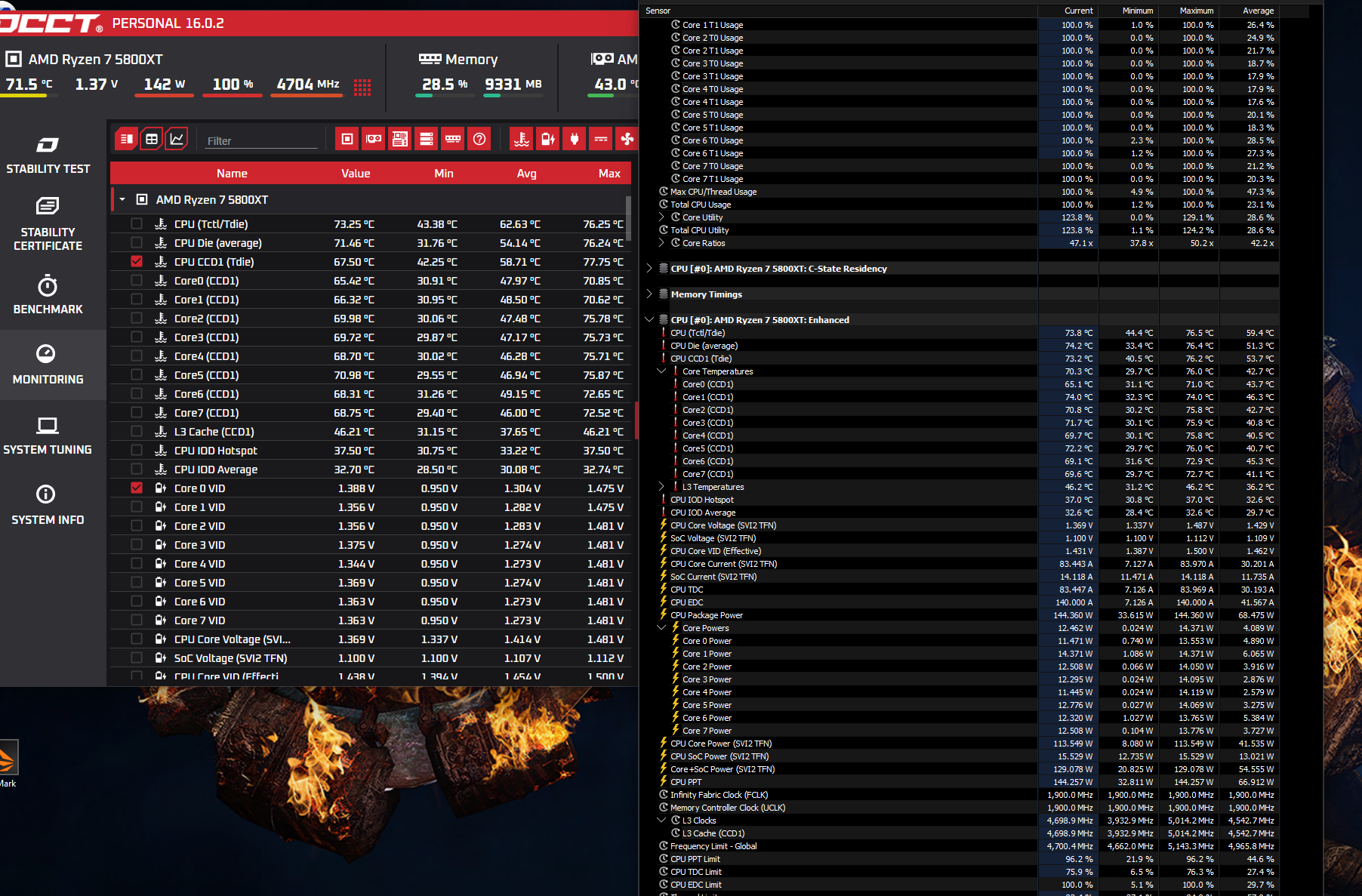Open the Stability Test section in OCCT
This screenshot has height=896, width=1362.
tap(48, 155)
